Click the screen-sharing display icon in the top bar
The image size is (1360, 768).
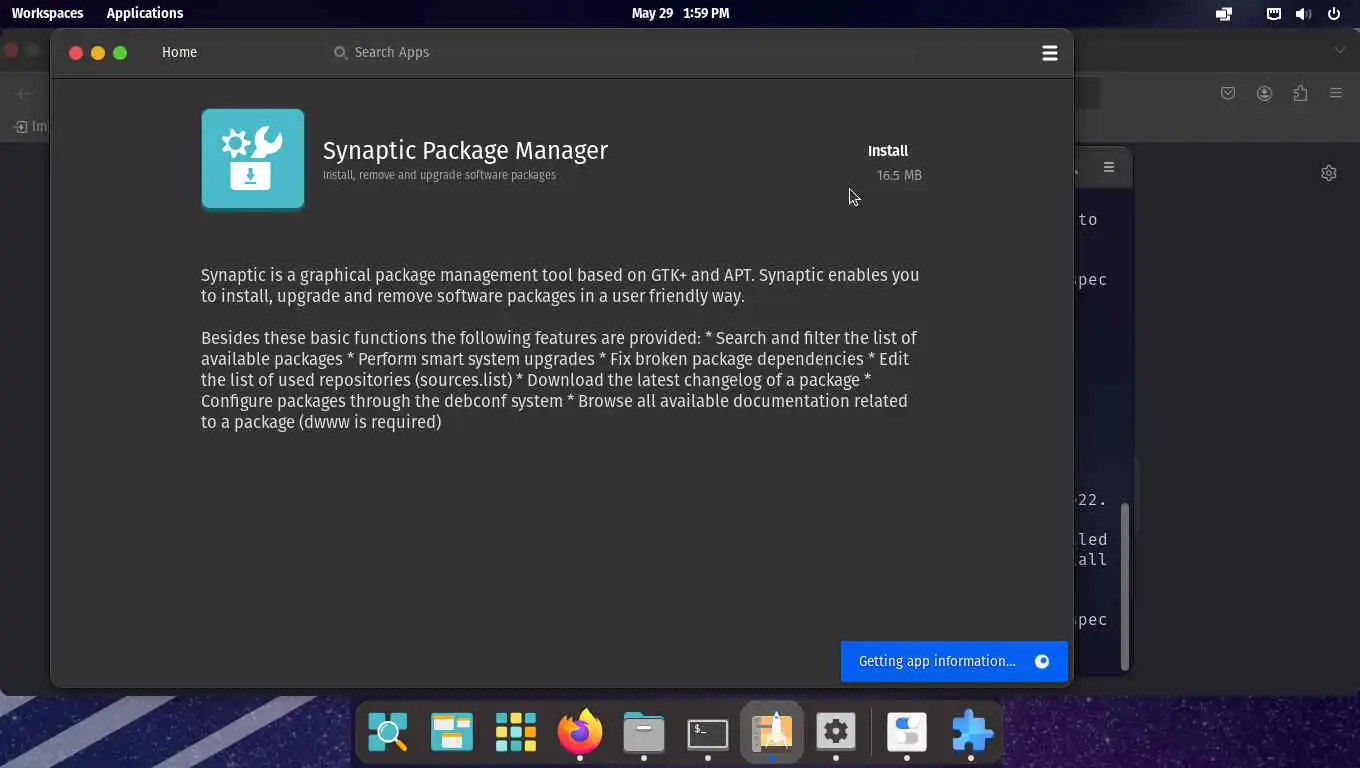point(1224,14)
